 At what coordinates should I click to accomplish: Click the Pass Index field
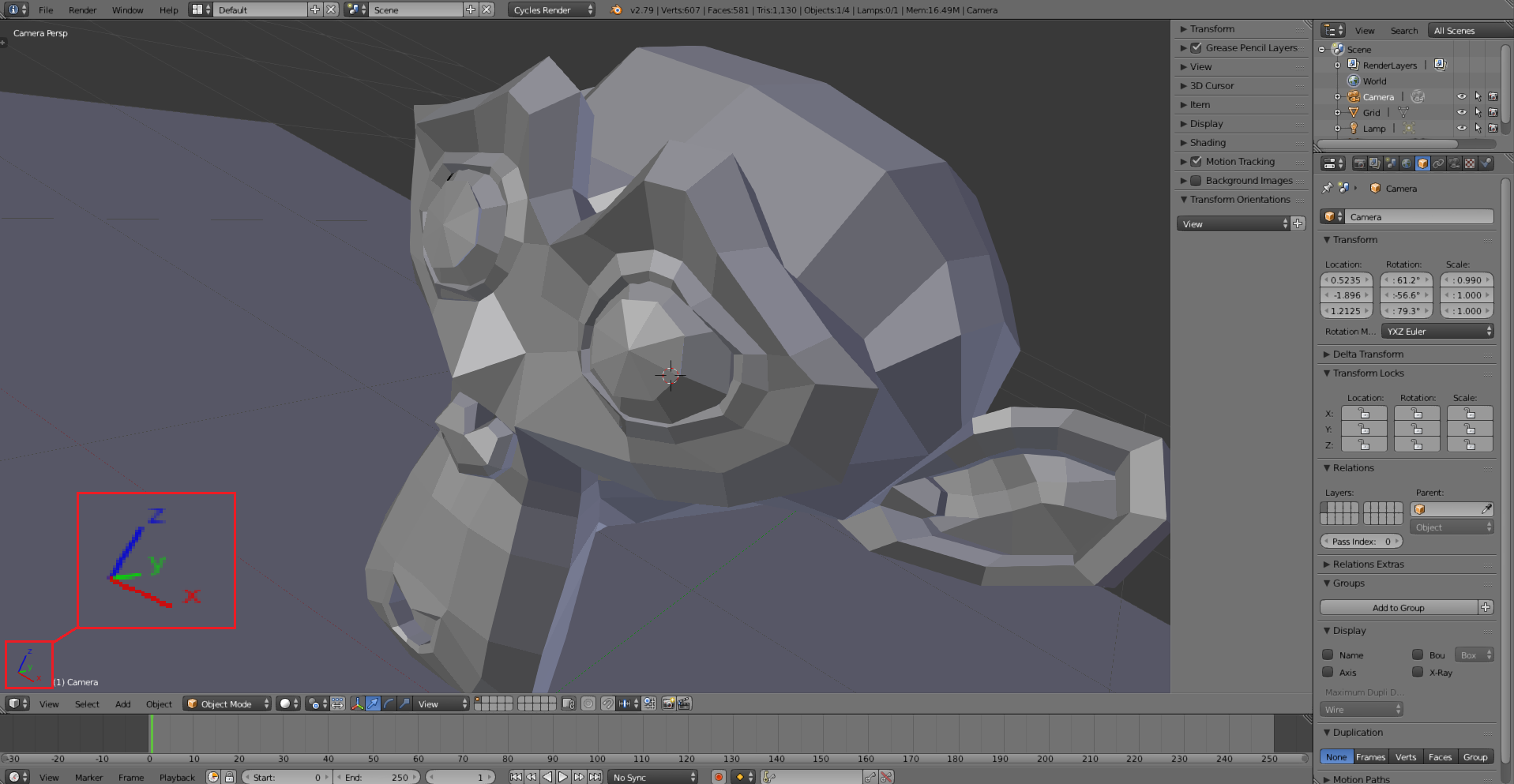point(1362,541)
